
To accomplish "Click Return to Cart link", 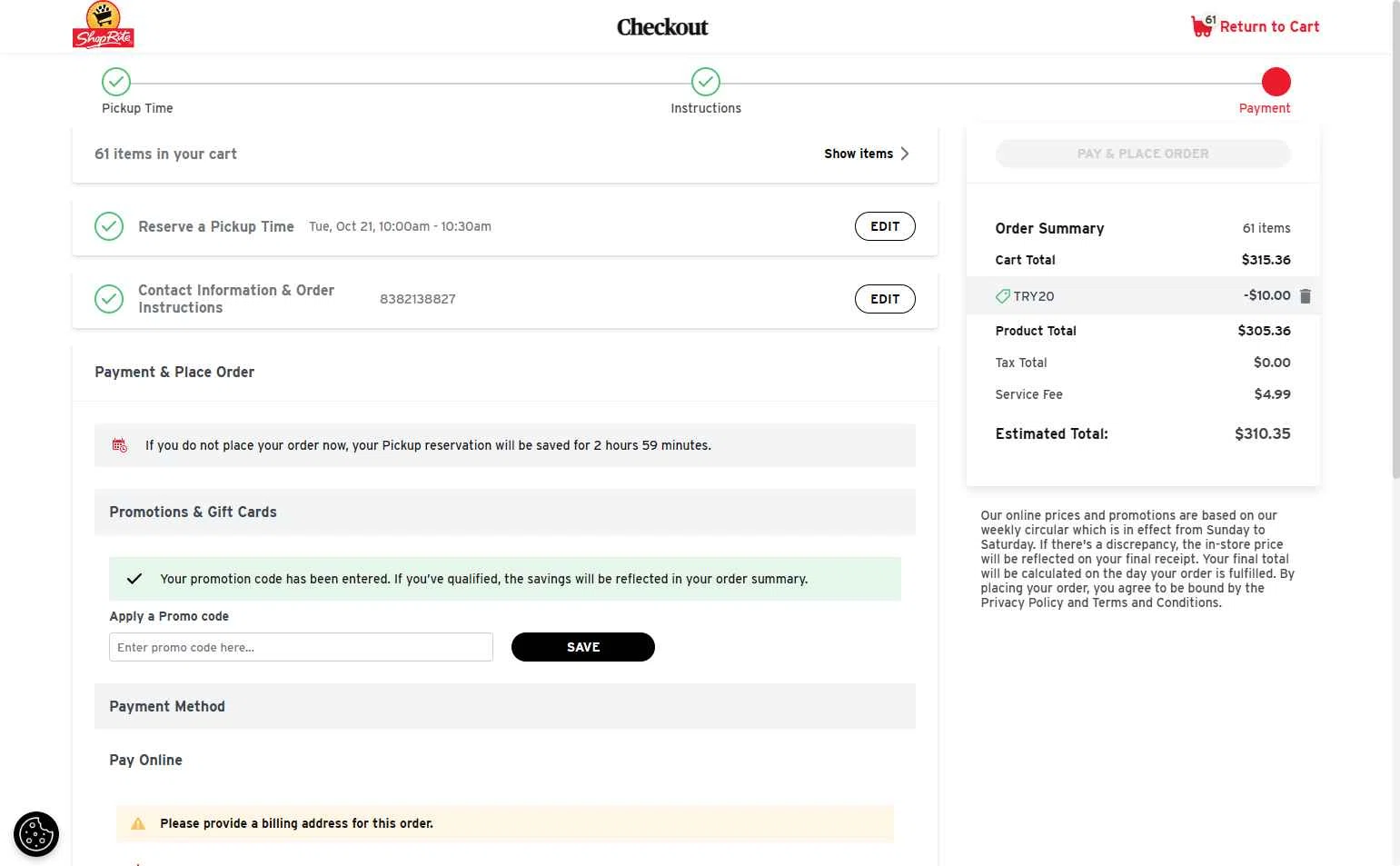I will pyautogui.click(x=1269, y=27).
